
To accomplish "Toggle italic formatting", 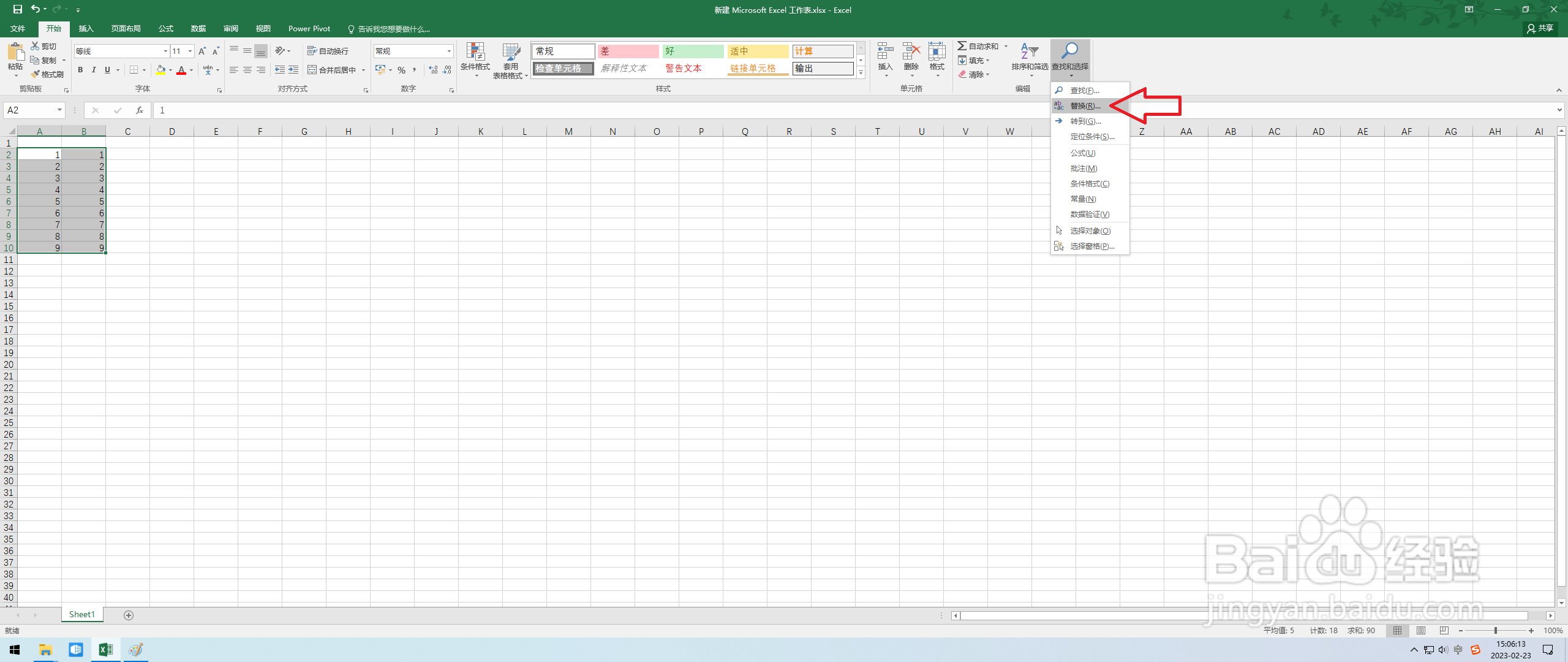I will [94, 70].
